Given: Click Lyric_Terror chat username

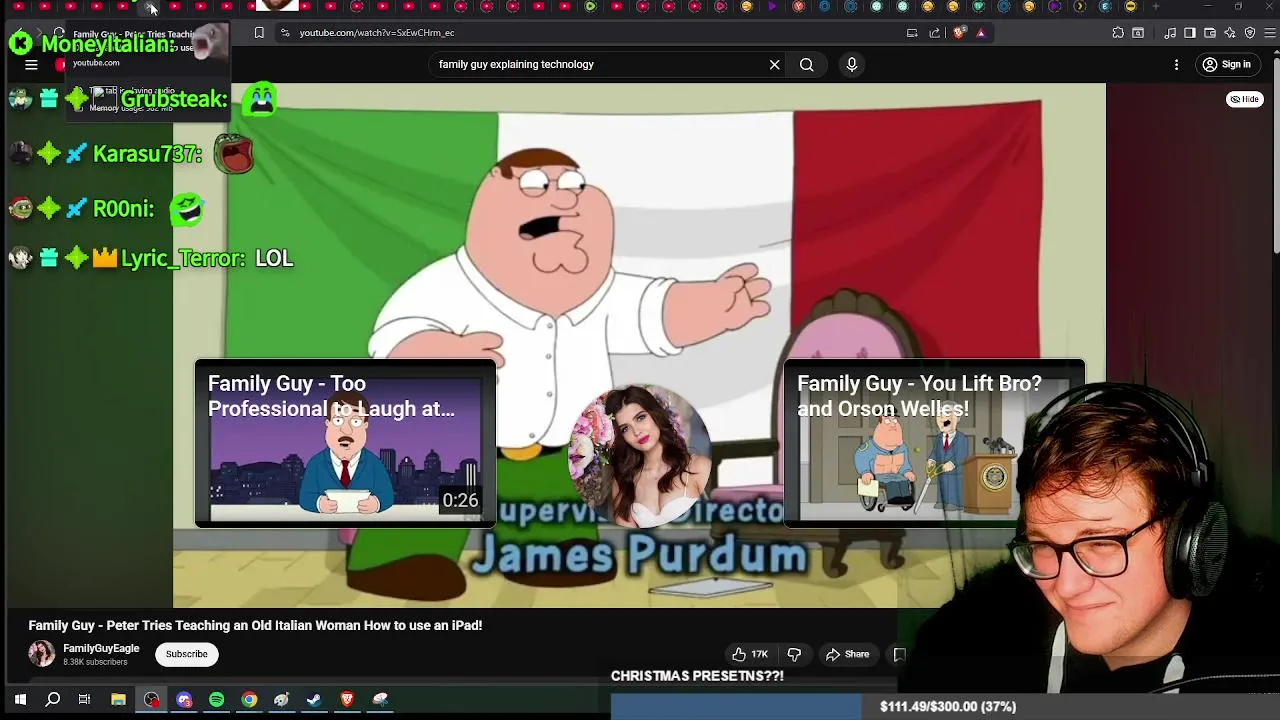Looking at the screenshot, I should point(182,258).
